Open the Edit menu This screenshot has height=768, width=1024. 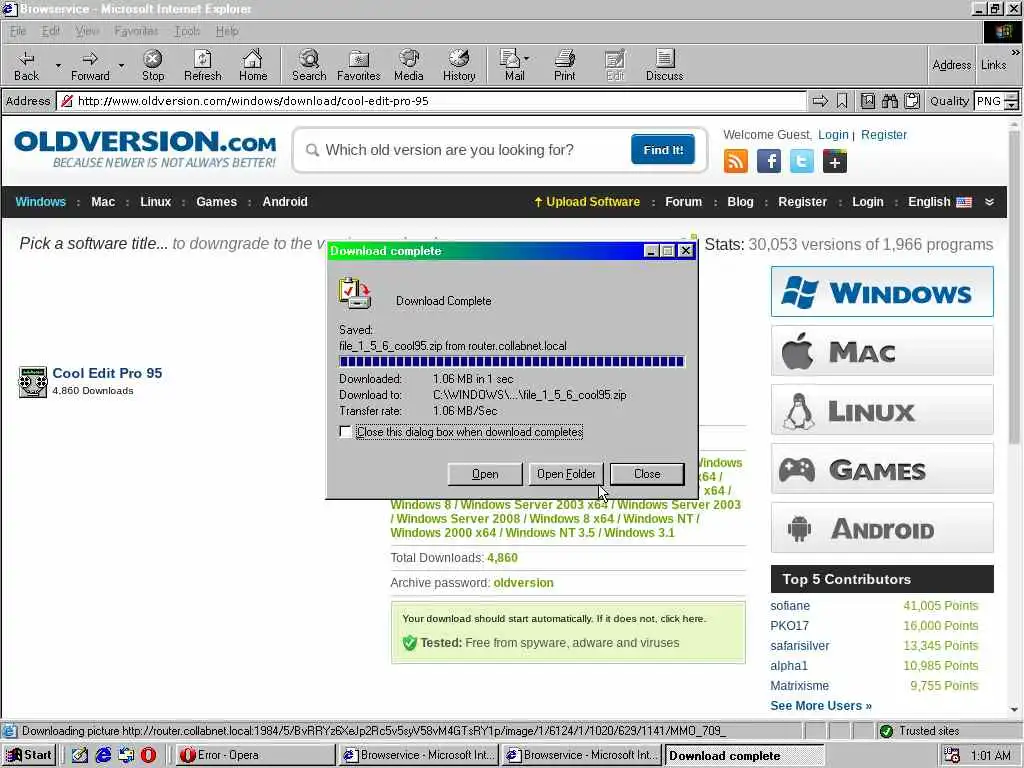(50, 31)
